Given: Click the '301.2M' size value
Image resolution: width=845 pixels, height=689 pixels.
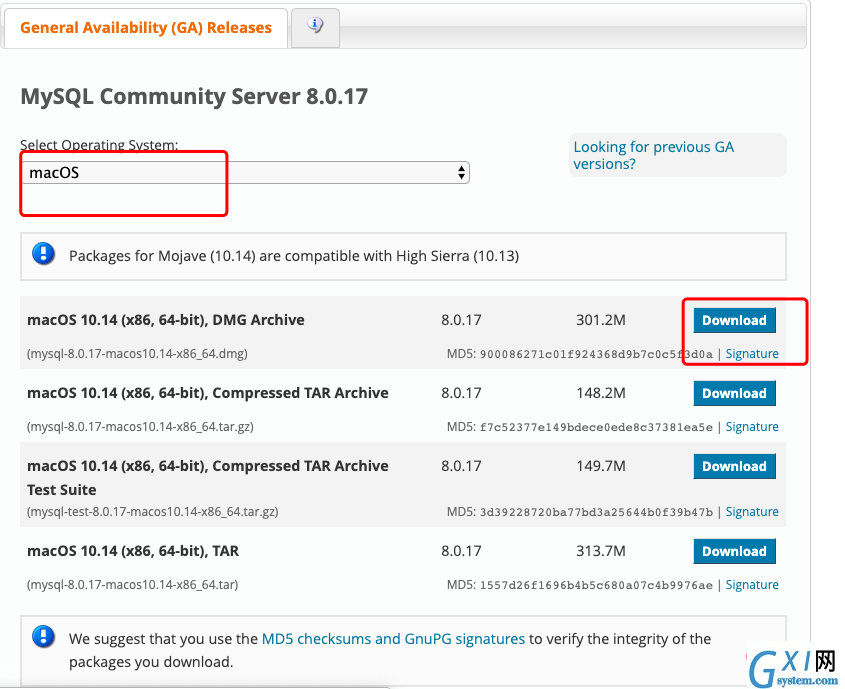Looking at the screenshot, I should pyautogui.click(x=601, y=320).
